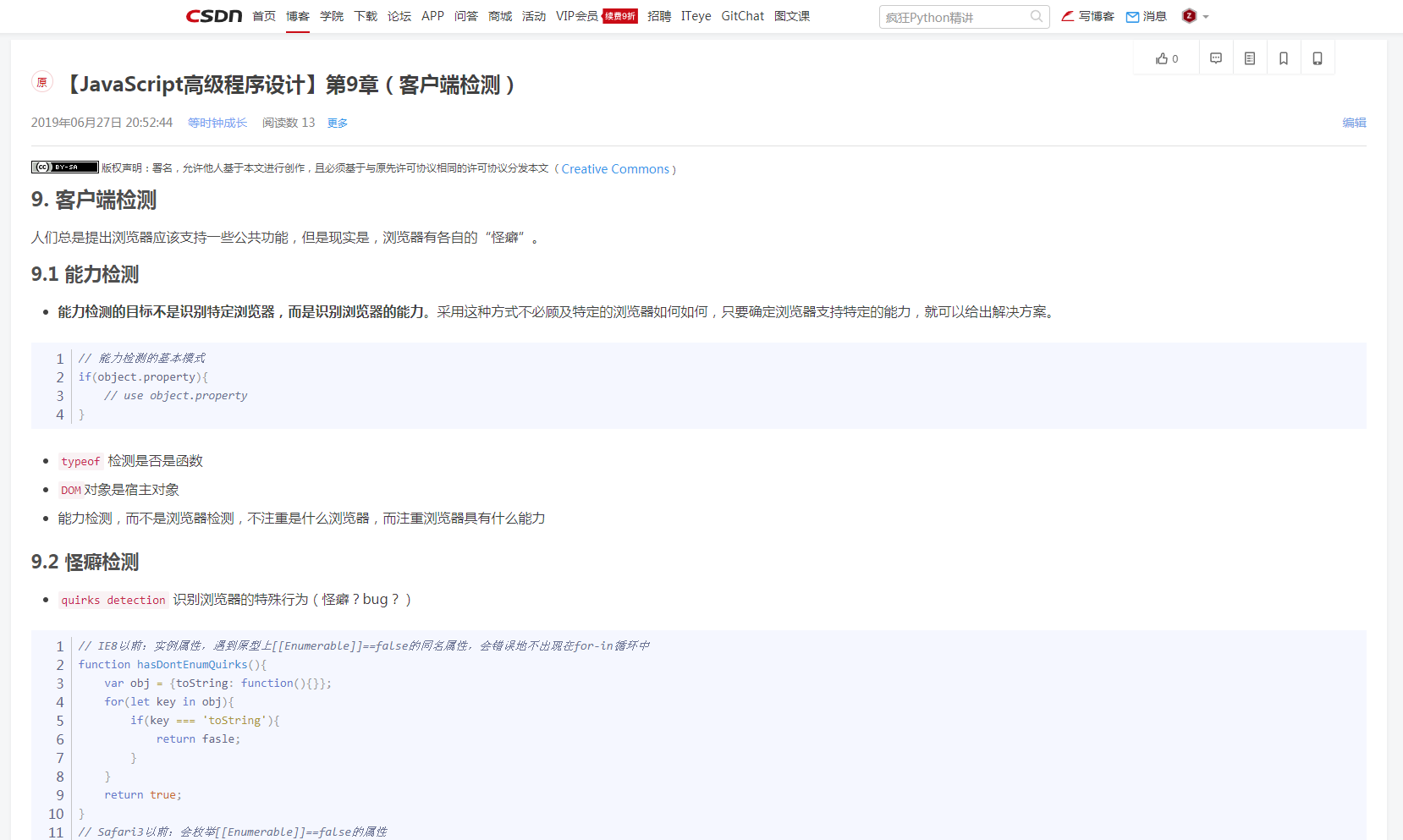Click the CSDN logo
The width and height of the screenshot is (1403, 840).
pos(212,15)
